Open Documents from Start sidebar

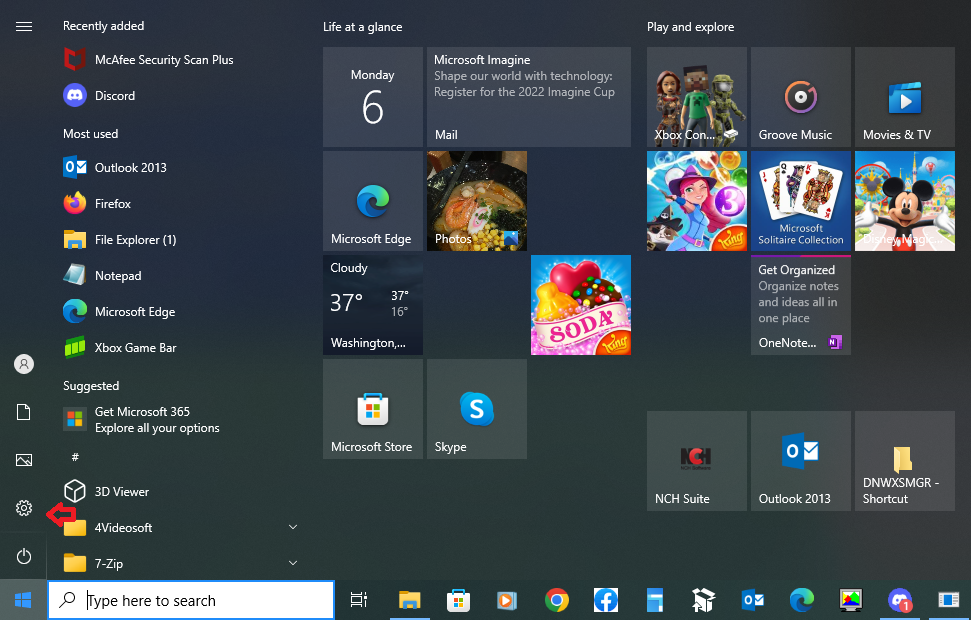pyautogui.click(x=24, y=412)
